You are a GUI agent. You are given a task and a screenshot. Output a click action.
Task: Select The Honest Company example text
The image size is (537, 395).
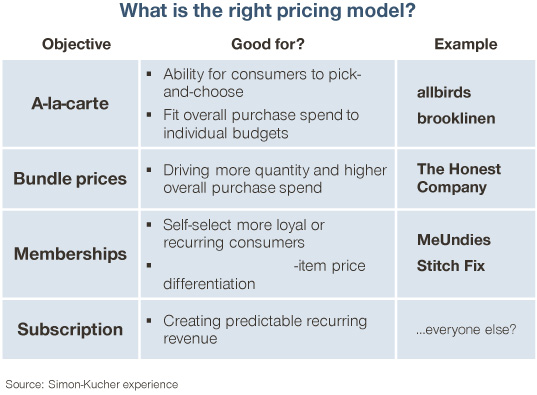[459, 178]
